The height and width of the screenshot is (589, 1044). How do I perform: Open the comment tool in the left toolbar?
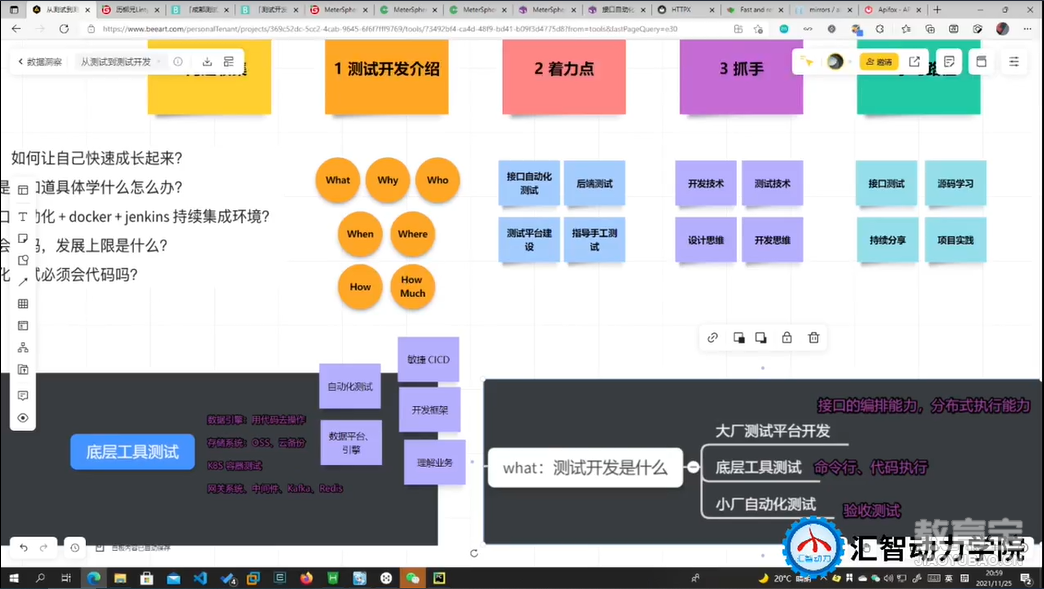[23, 395]
